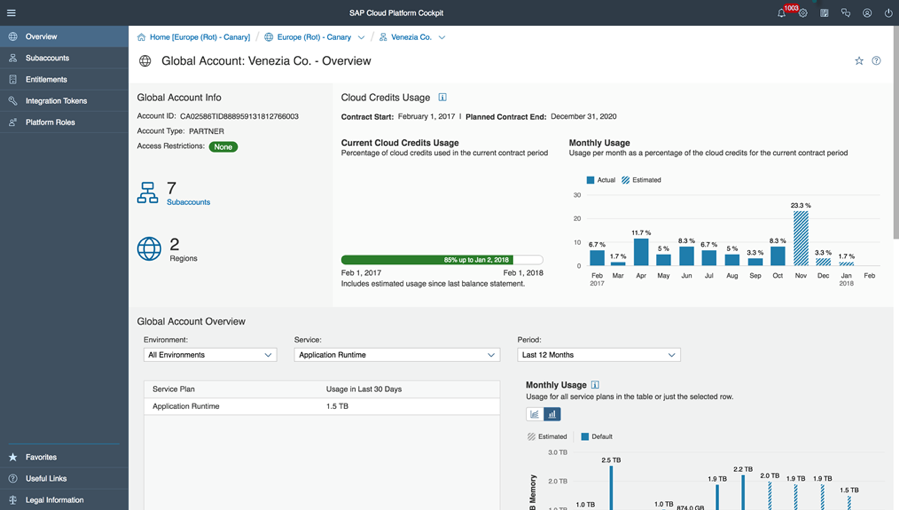Open the discussion chat bubbles icon
899x510 pixels.
(x=846, y=13)
